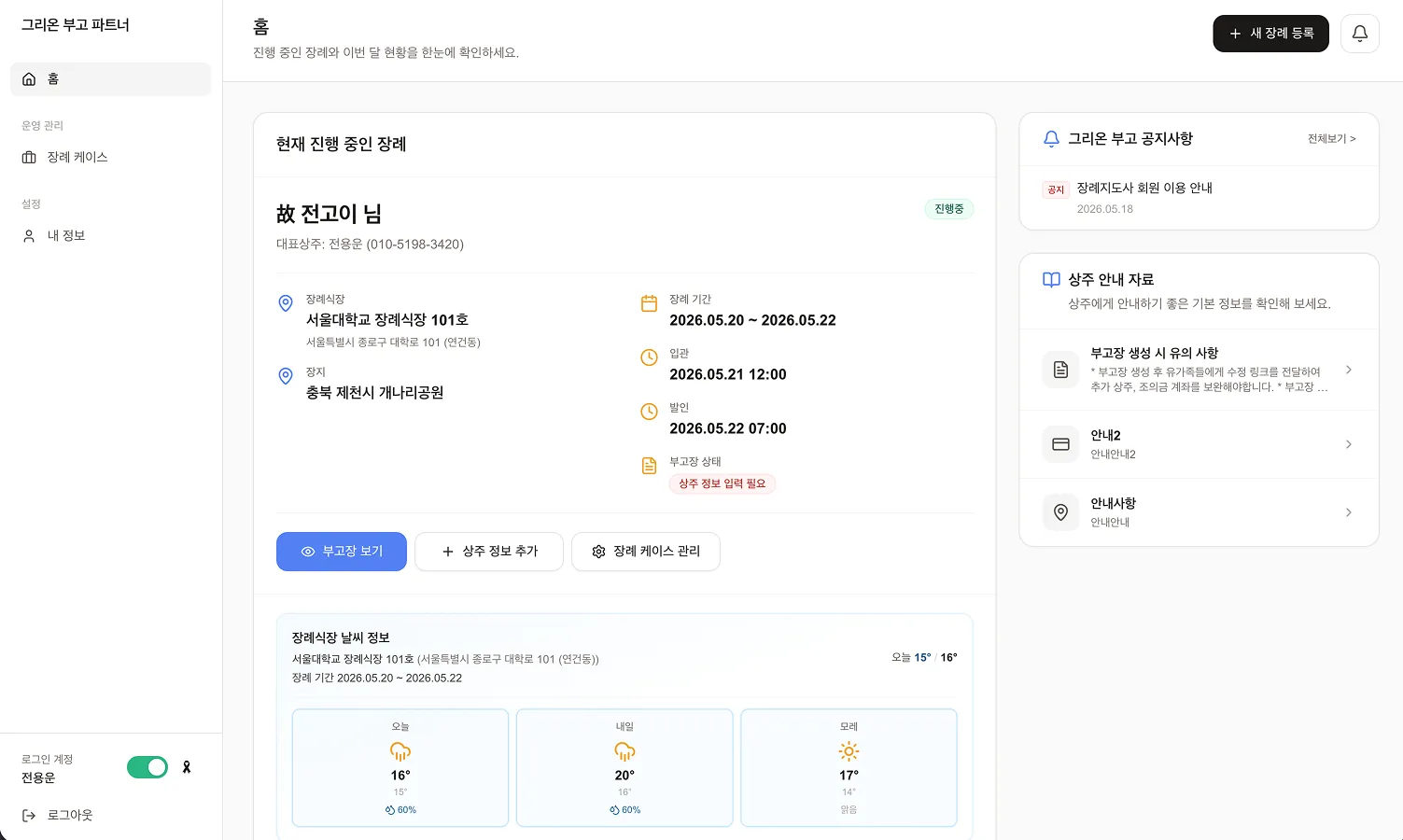The width and height of the screenshot is (1403, 840).
Task: Click the 발인 clock icon
Action: coord(649,412)
